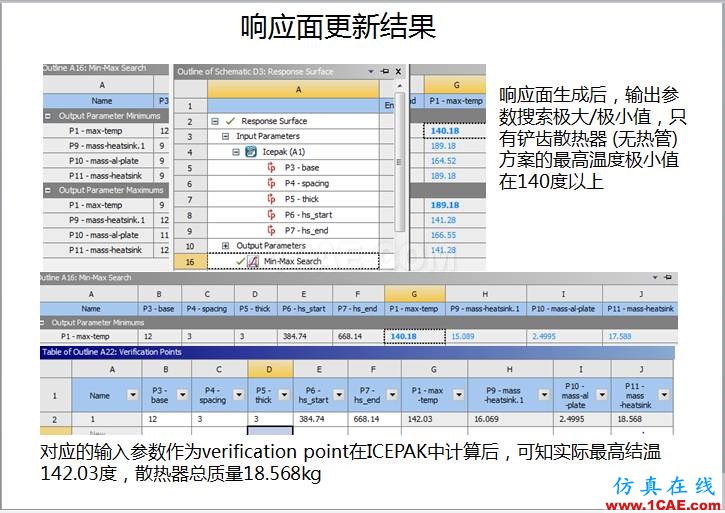The width and height of the screenshot is (725, 513).
Task: Click the P4 - spacing parameter icon
Action: (x=271, y=183)
